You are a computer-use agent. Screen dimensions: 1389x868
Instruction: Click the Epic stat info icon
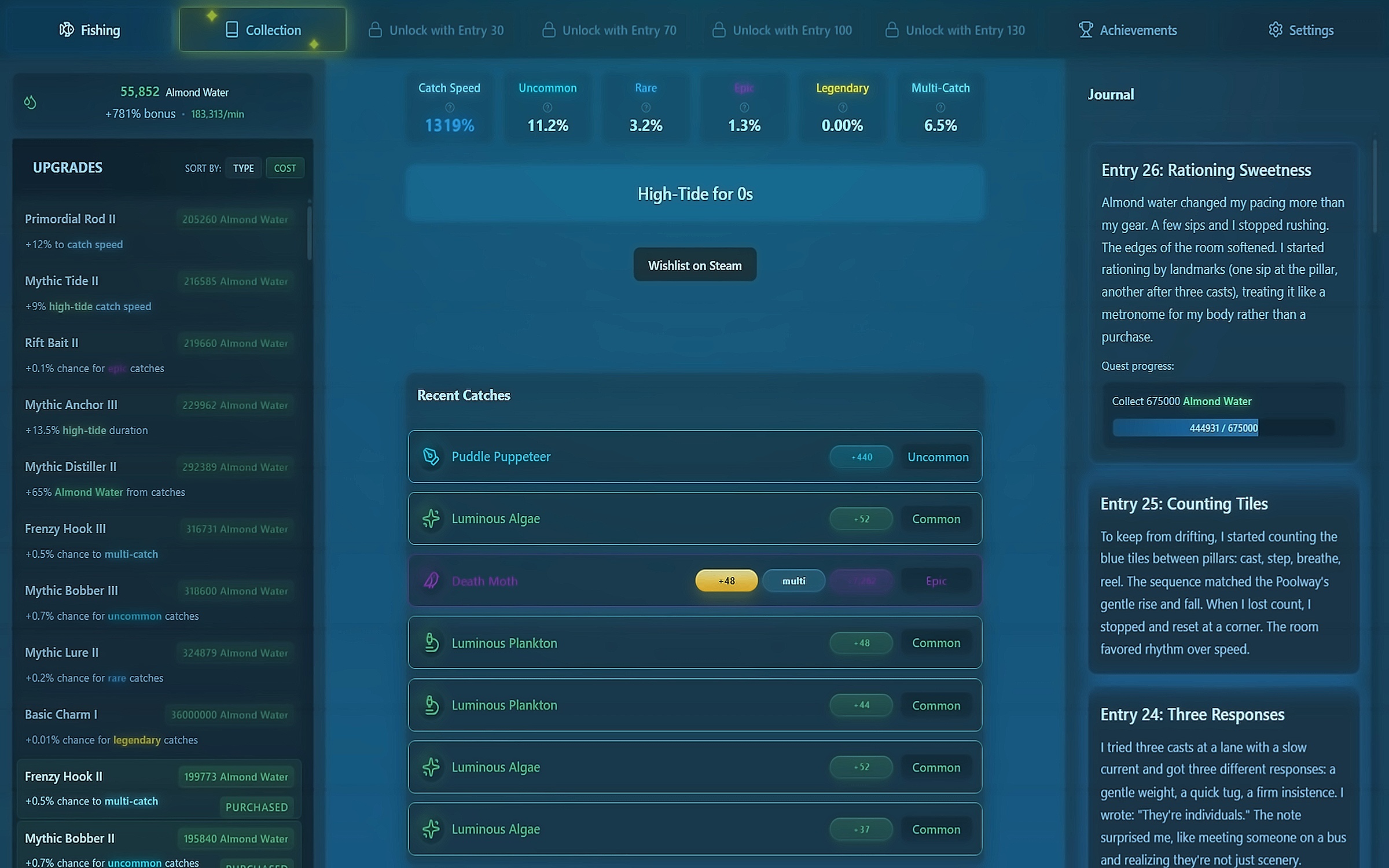(x=744, y=108)
